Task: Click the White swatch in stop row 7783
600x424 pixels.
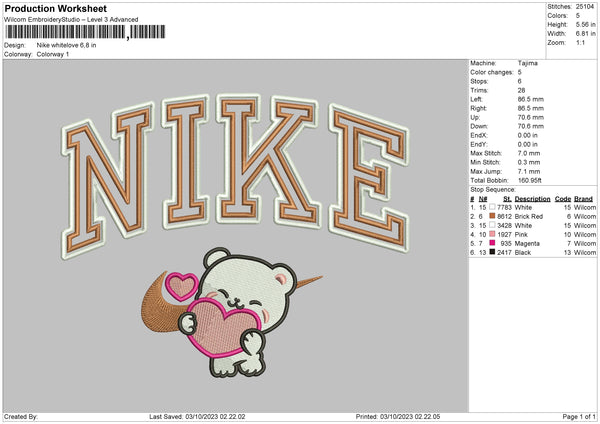Action: [x=492, y=207]
